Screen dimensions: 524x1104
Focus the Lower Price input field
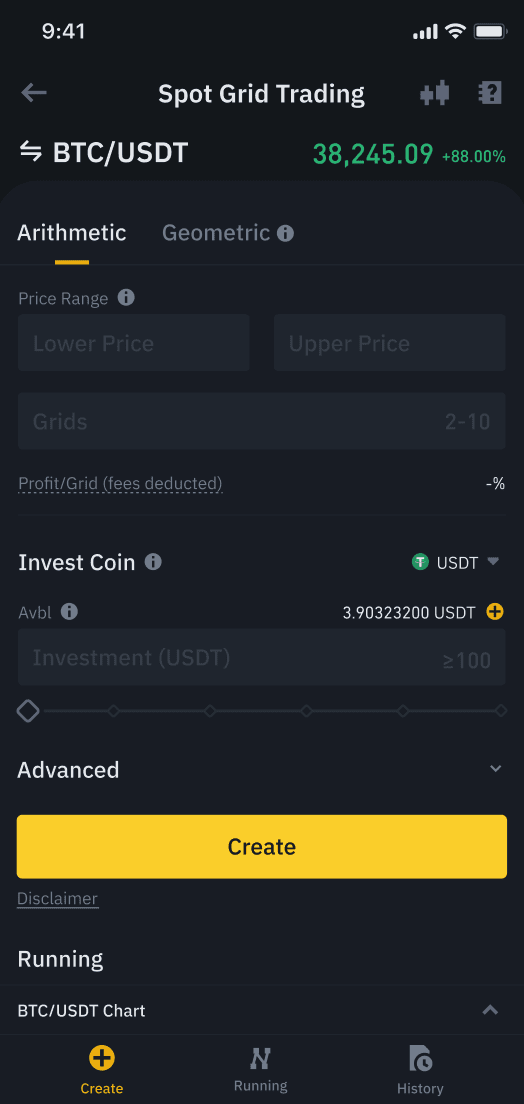[x=134, y=343]
